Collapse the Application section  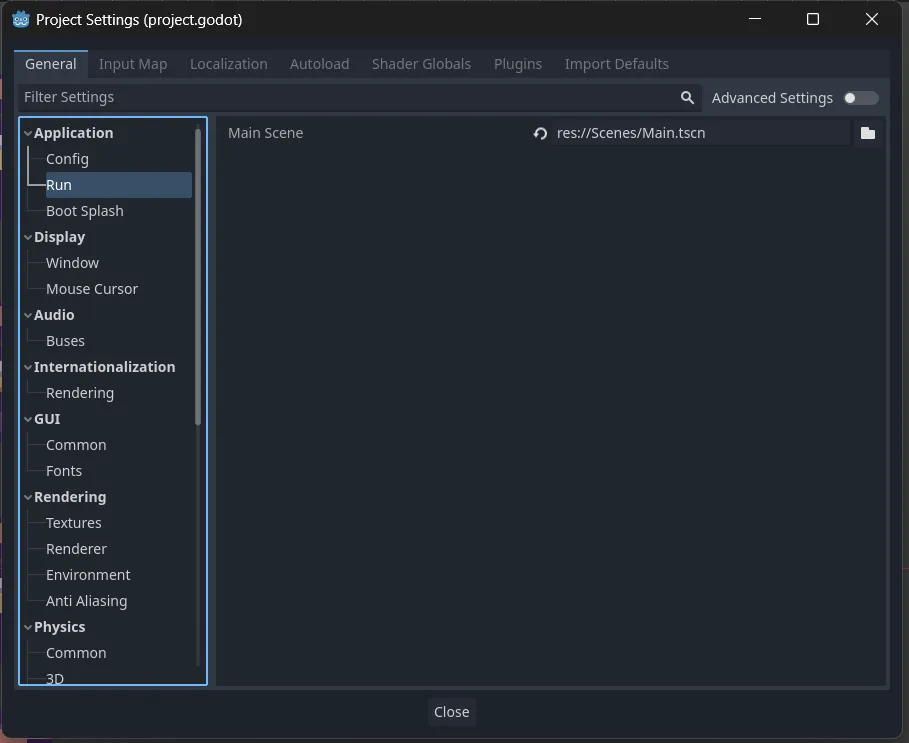[28, 133]
